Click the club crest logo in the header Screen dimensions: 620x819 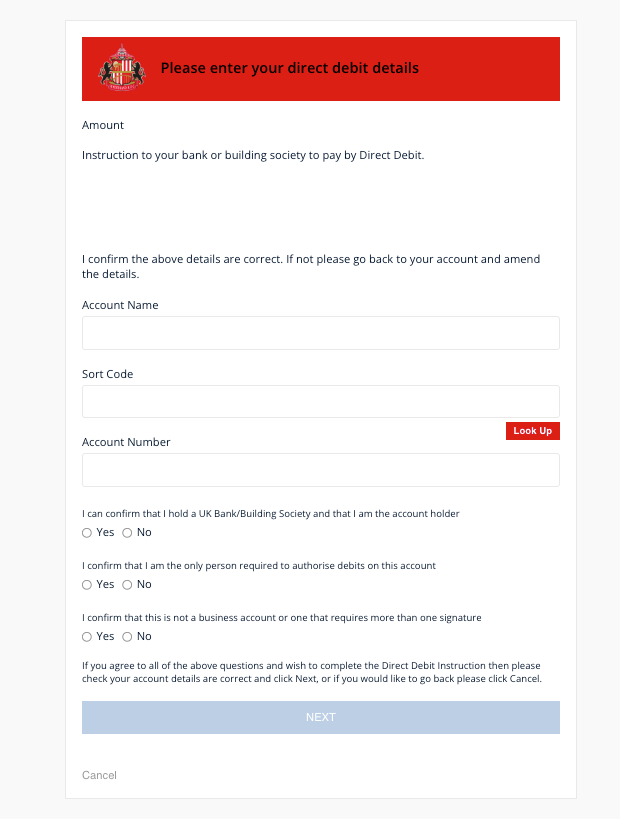pyautogui.click(x=122, y=68)
